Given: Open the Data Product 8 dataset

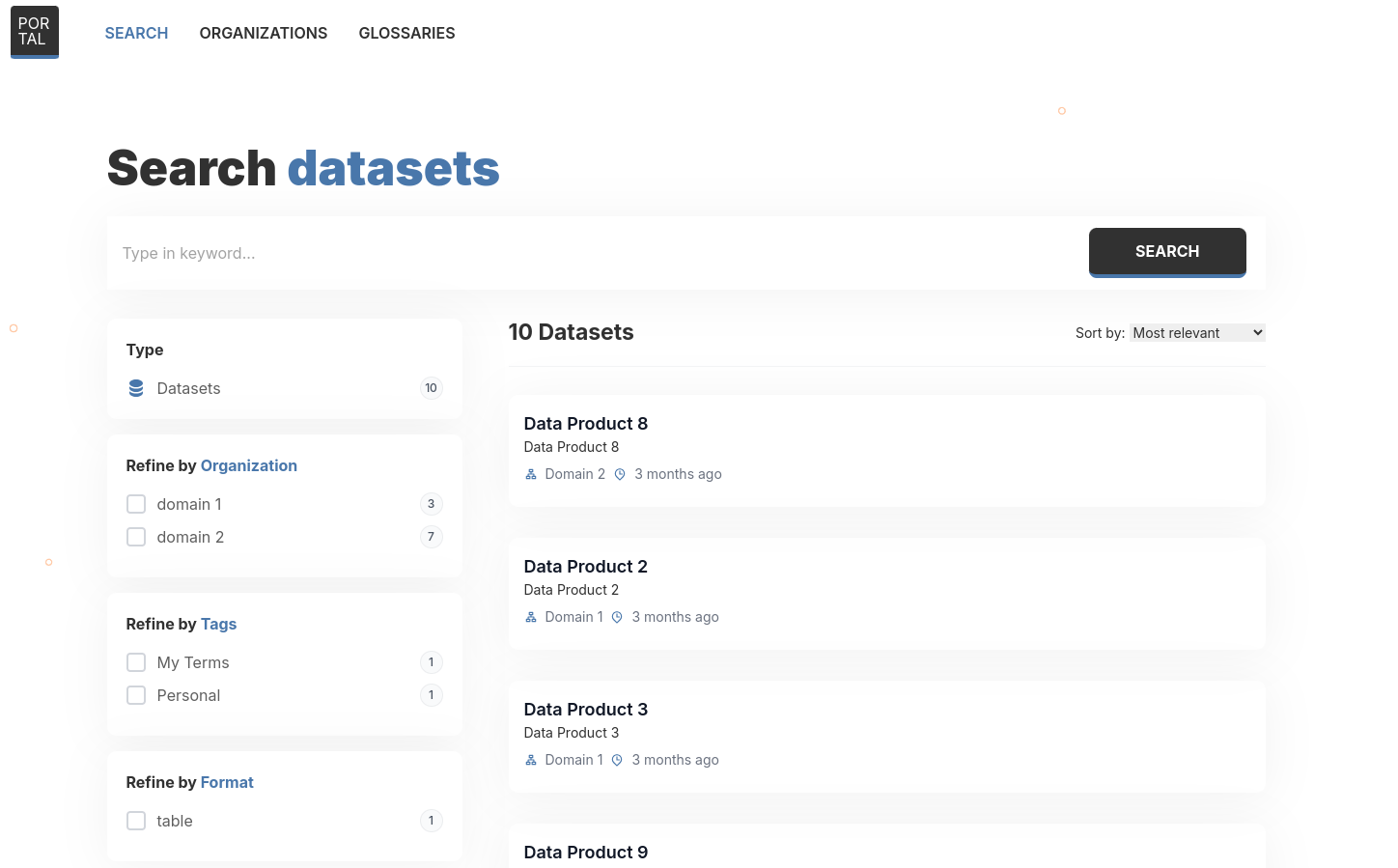Looking at the screenshot, I should coord(585,423).
